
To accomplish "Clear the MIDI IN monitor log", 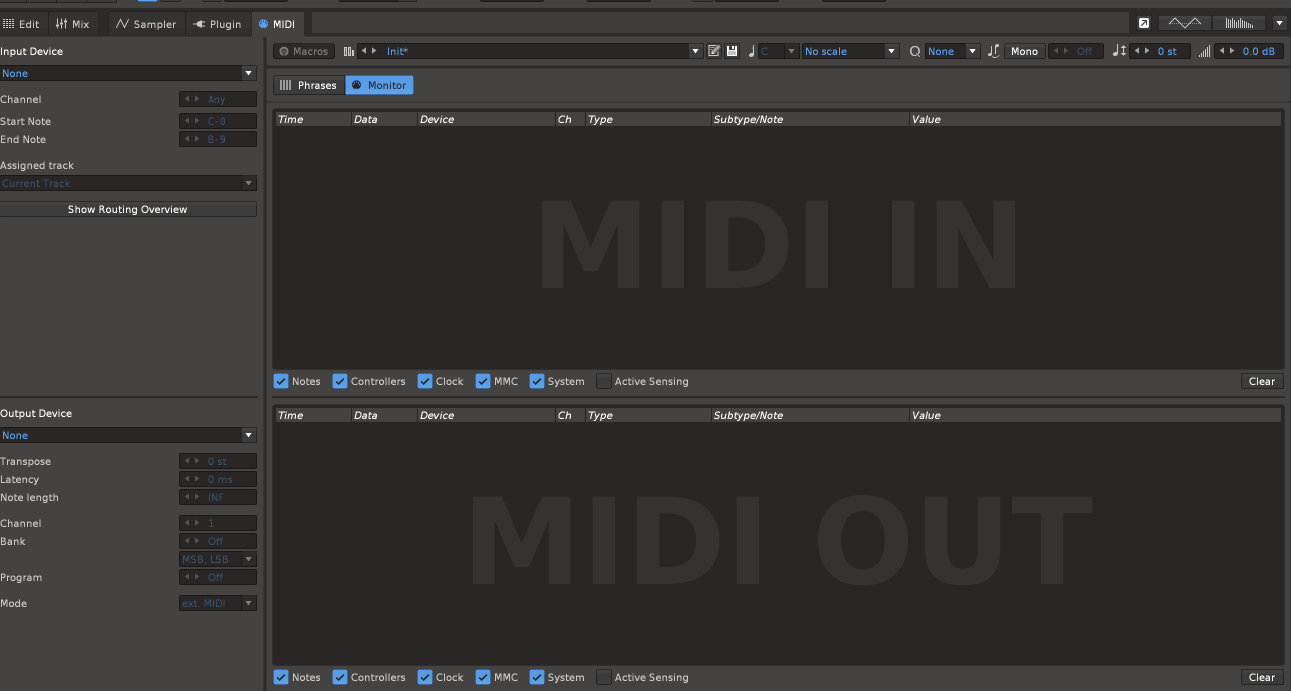I will click(1261, 381).
